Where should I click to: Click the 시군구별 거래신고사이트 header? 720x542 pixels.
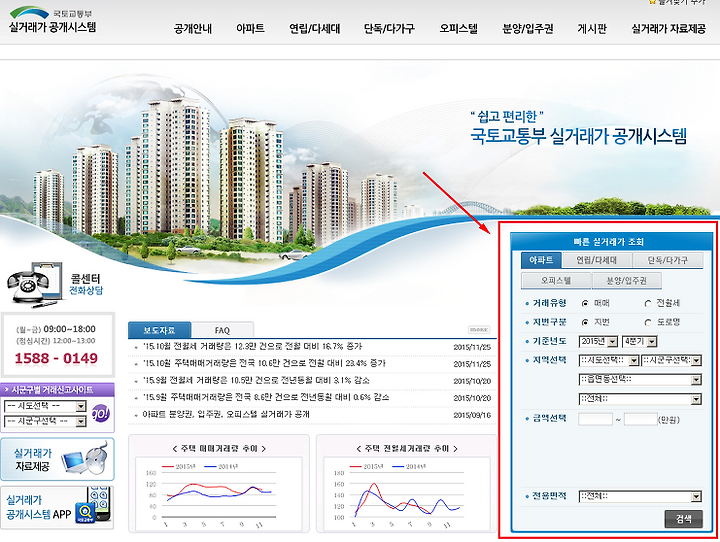[57, 390]
